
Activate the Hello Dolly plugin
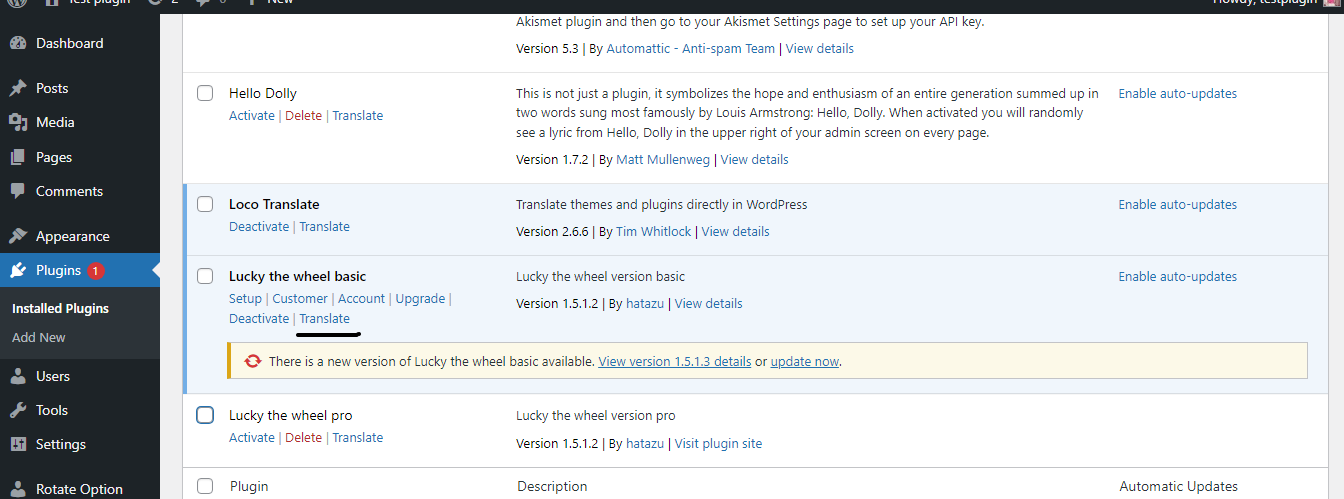coord(252,115)
